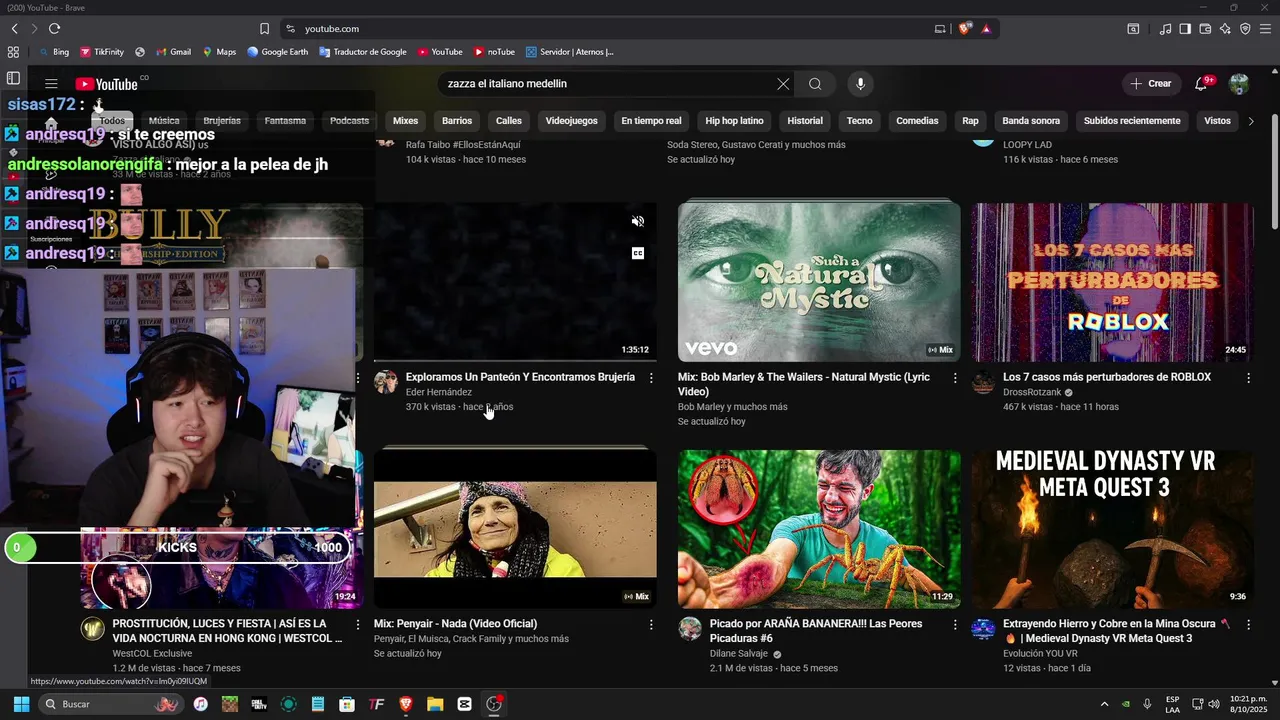
Task: Open the Brave Shields lion icon
Action: tap(965, 29)
